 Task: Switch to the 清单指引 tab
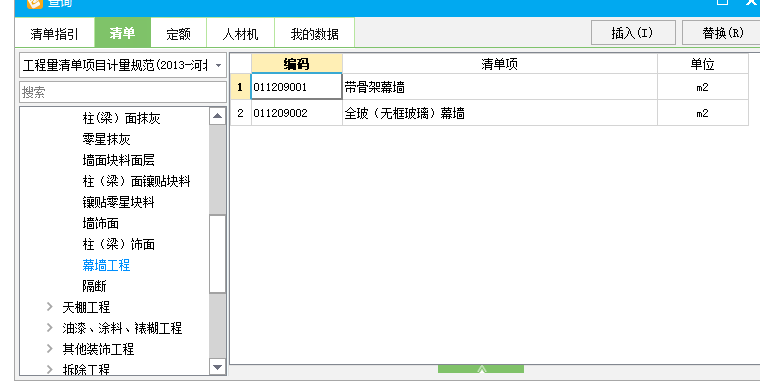coord(54,33)
